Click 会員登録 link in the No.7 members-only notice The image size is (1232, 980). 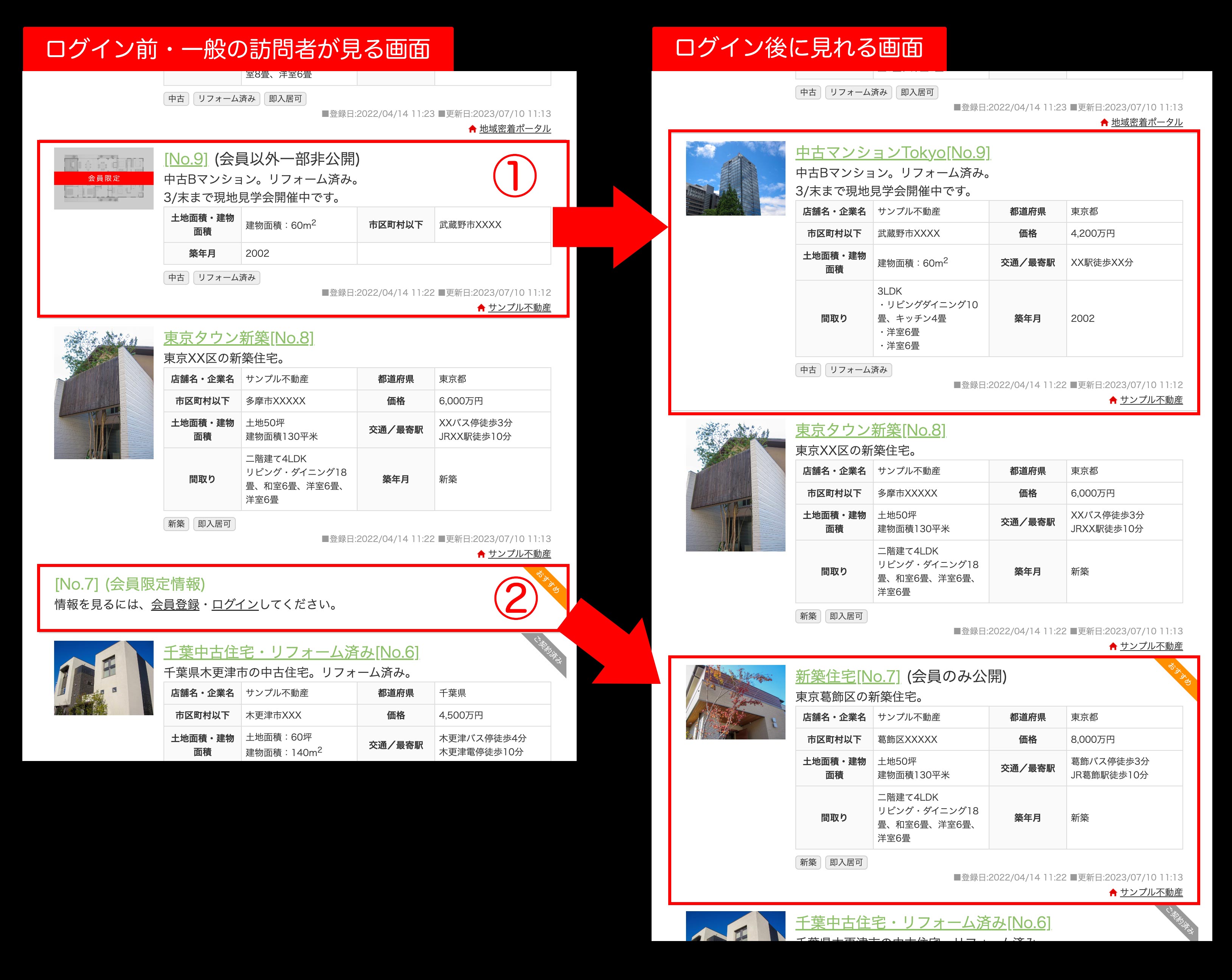[x=175, y=604]
